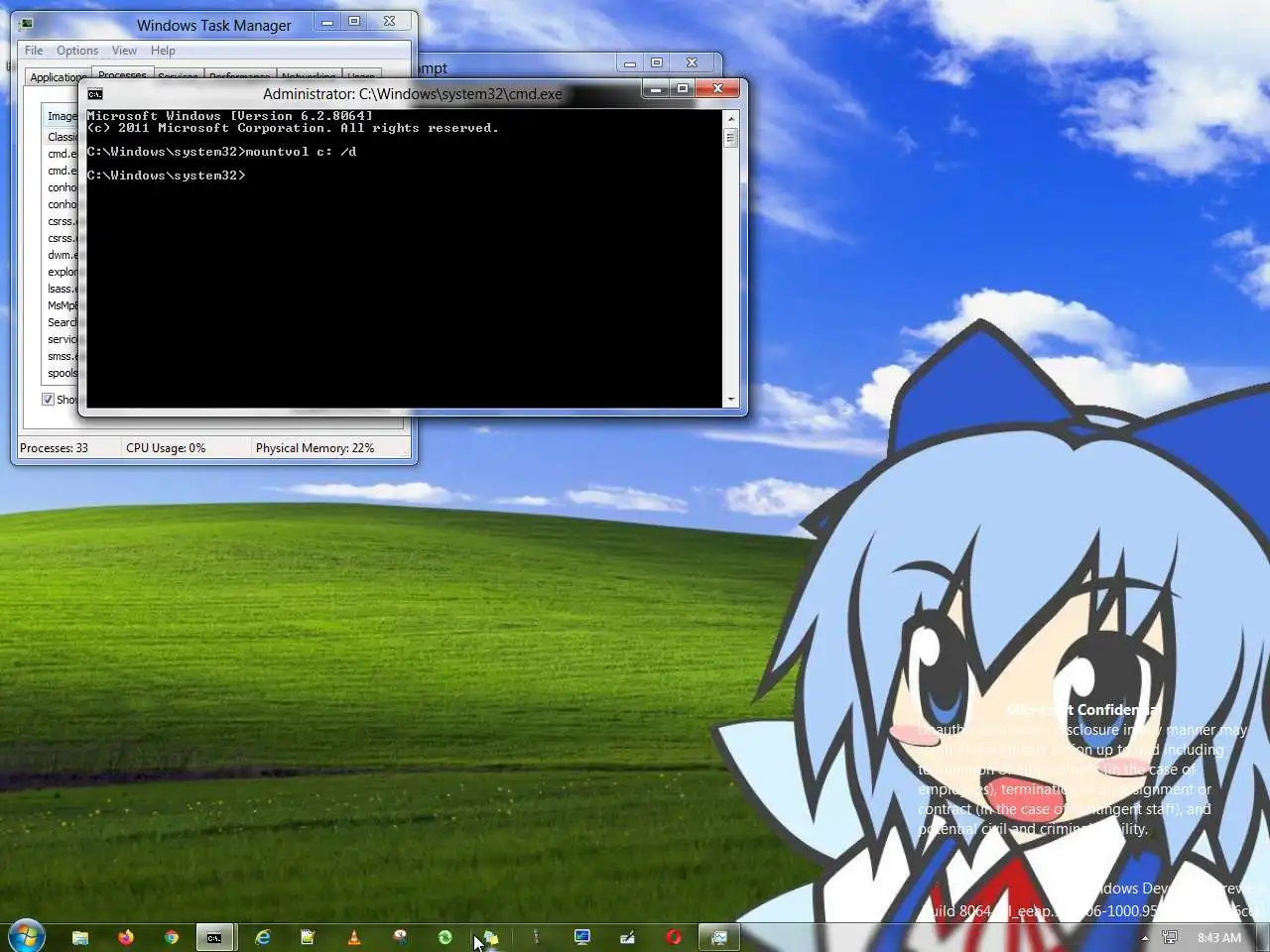Close the Administrator cmd.exe window
The width and height of the screenshot is (1270, 952).
point(717,89)
